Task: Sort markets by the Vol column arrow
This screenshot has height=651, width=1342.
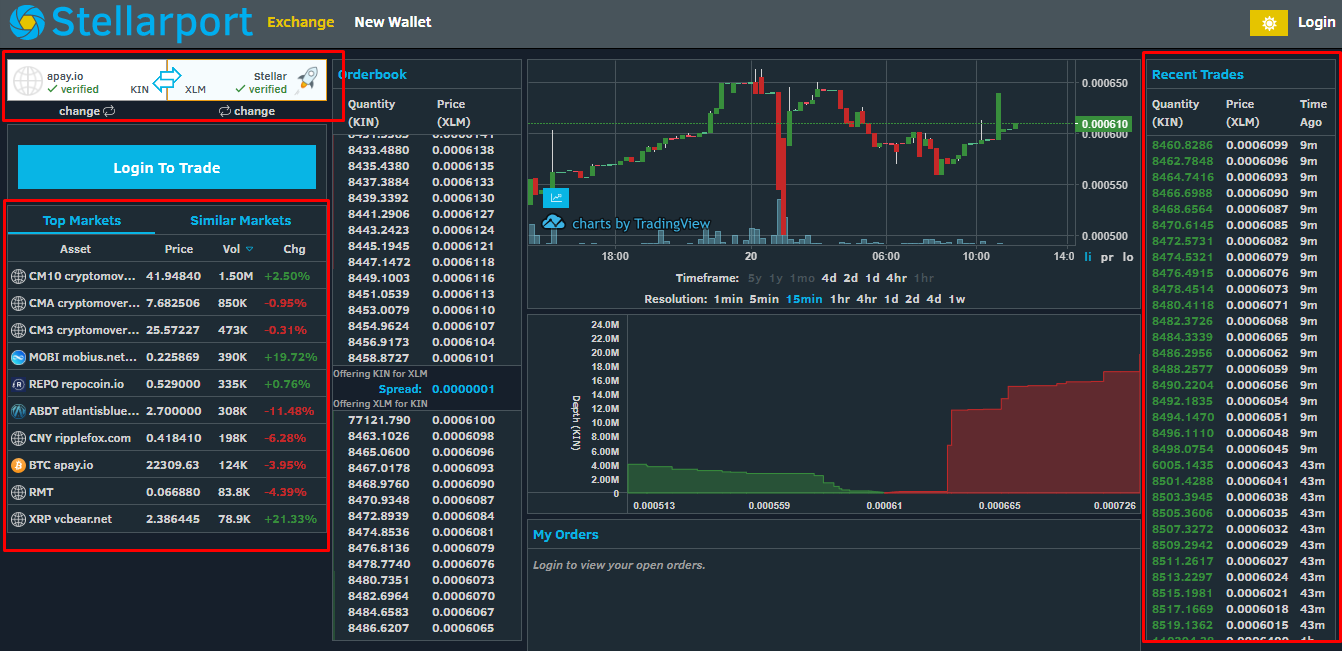Action: [x=250, y=249]
